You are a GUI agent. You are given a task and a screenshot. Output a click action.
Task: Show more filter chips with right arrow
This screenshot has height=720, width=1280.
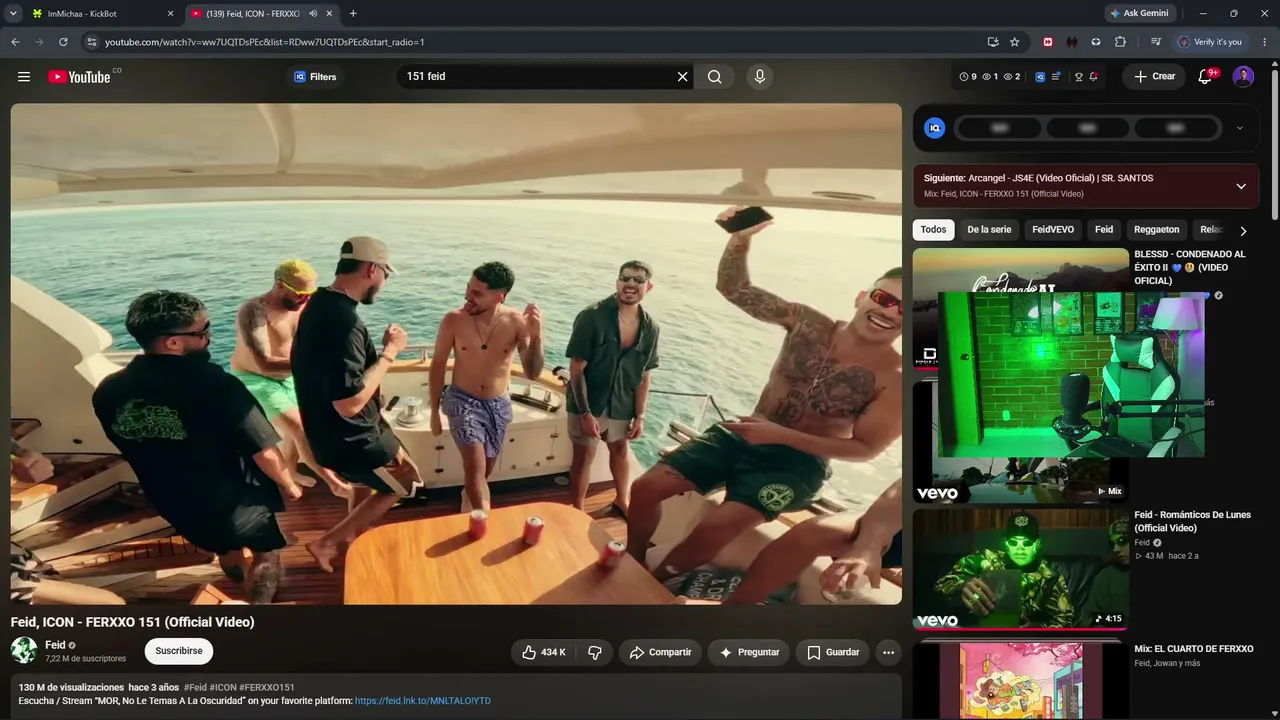click(1243, 230)
